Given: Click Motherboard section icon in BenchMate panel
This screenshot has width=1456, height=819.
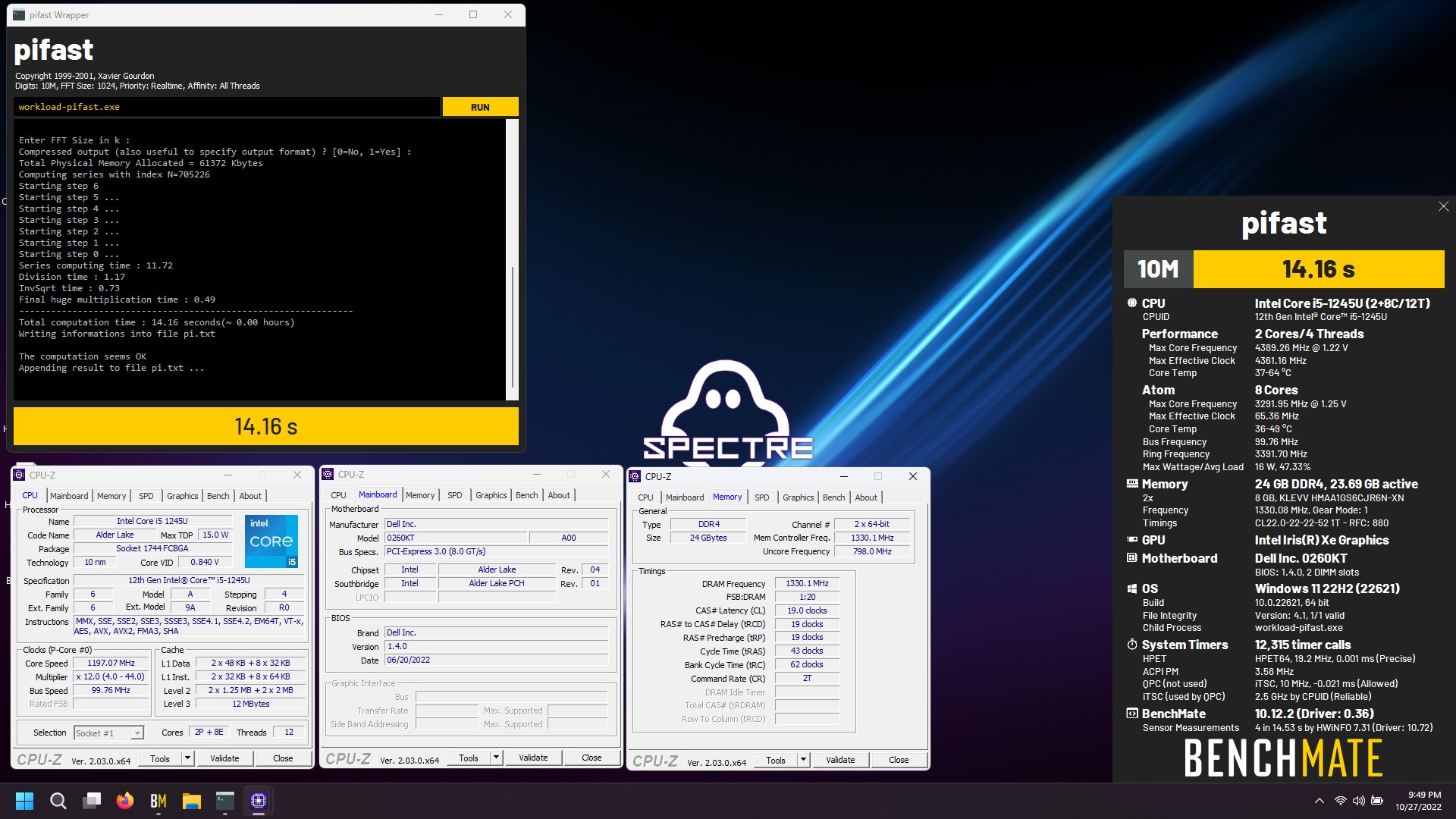Looking at the screenshot, I should click(x=1132, y=558).
